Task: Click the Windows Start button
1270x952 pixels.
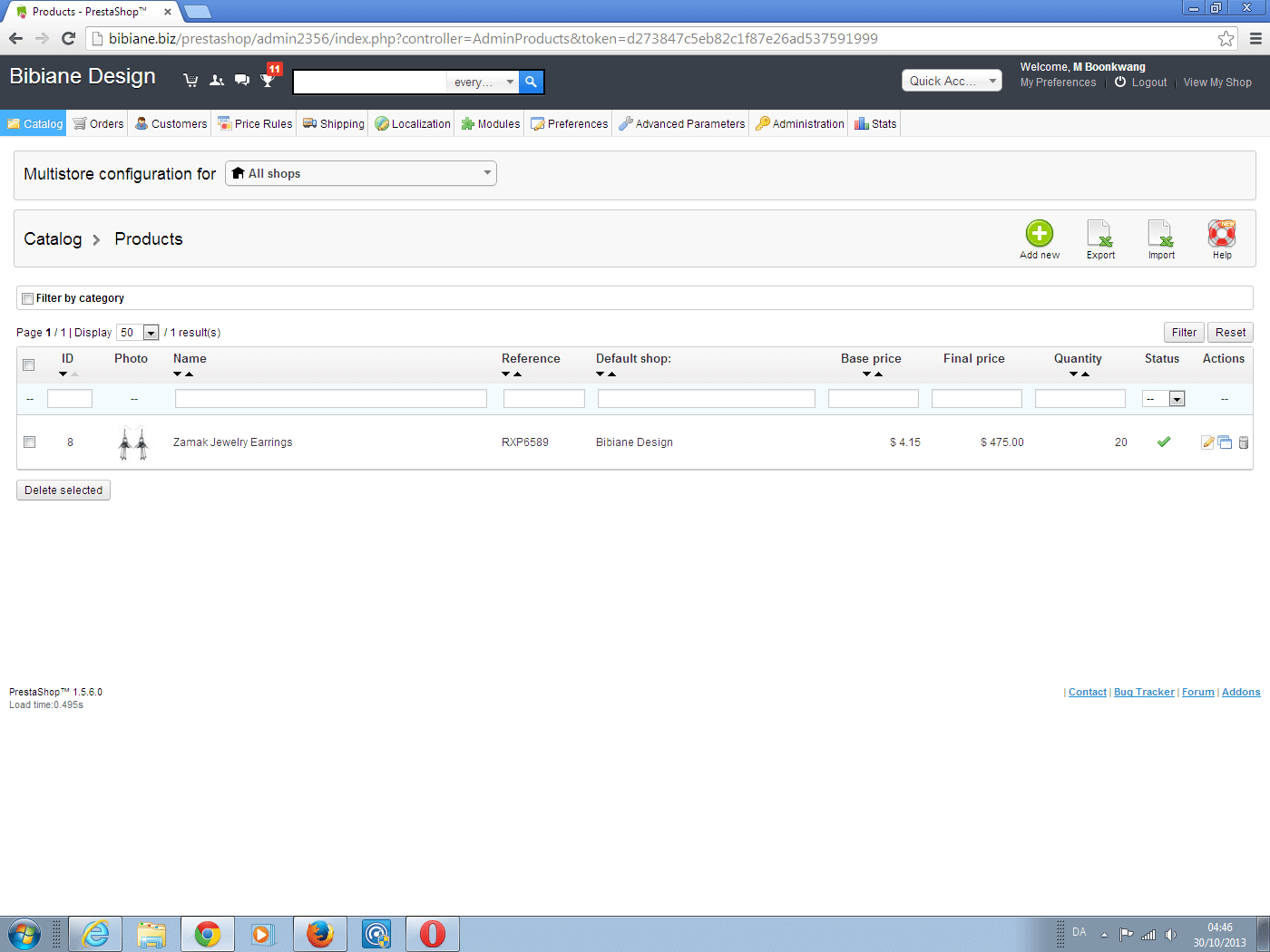Action: (x=24, y=934)
